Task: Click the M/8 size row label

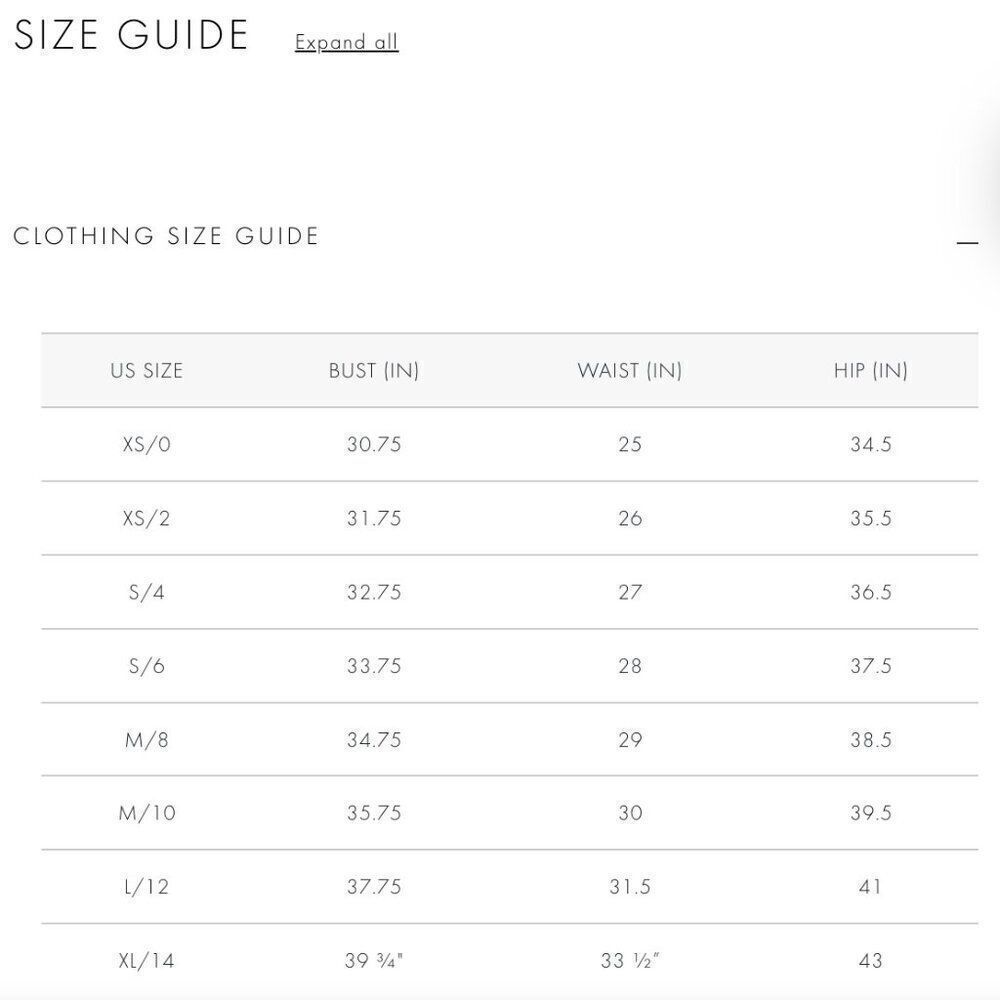Action: coord(147,740)
